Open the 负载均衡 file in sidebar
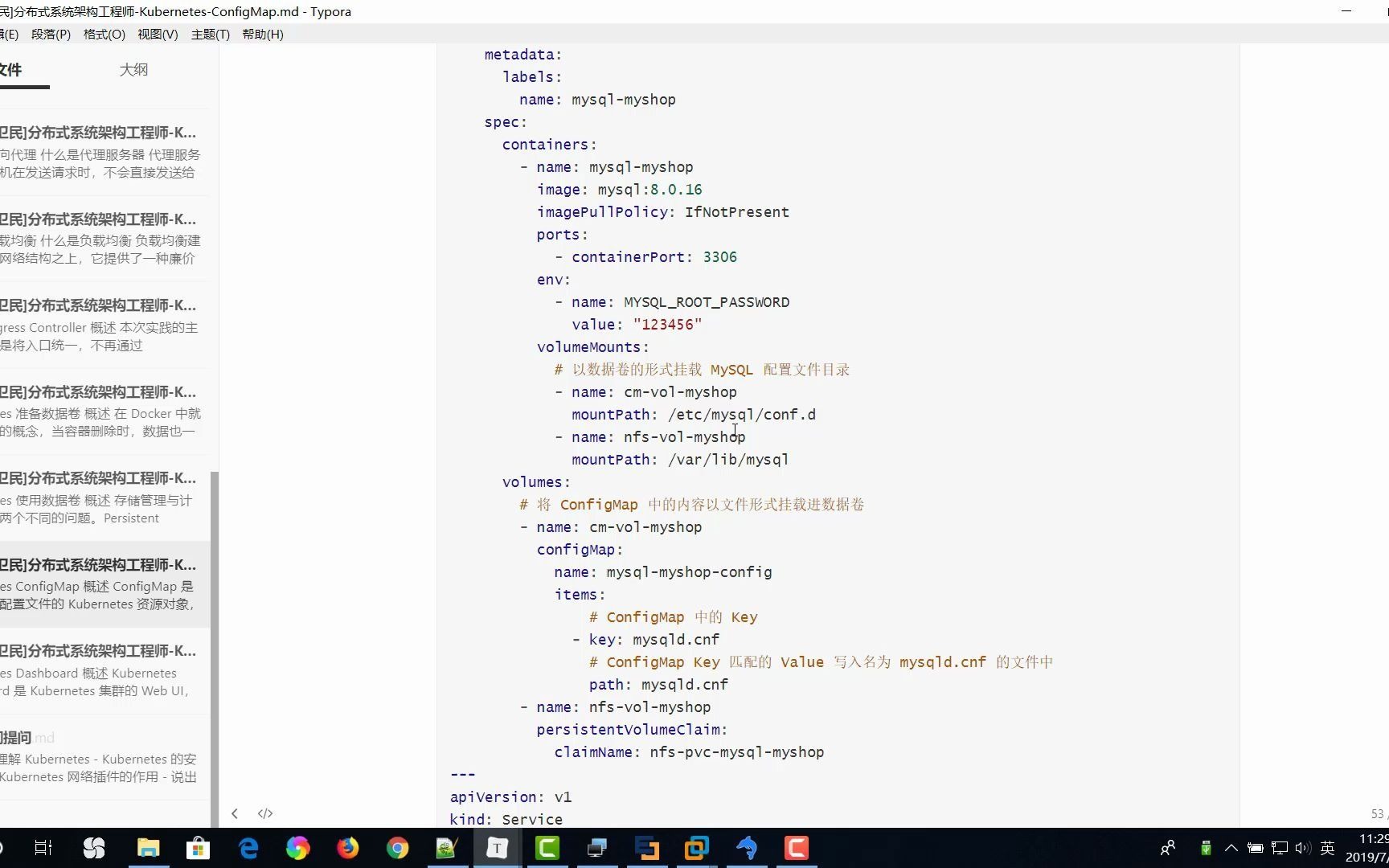Image resolution: width=1389 pixels, height=868 pixels. (x=104, y=238)
